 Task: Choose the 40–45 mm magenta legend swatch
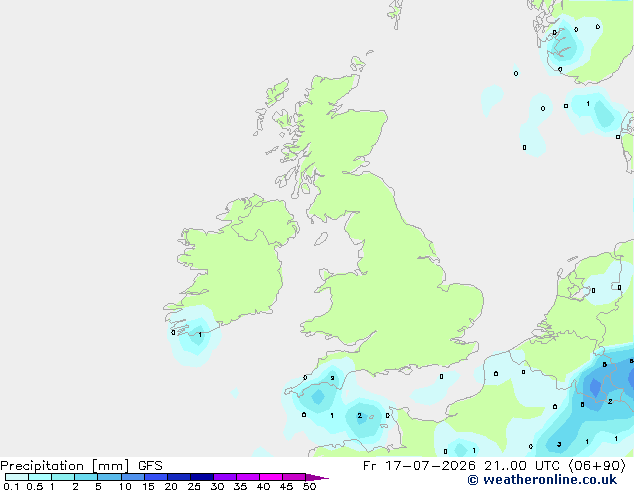271,477
